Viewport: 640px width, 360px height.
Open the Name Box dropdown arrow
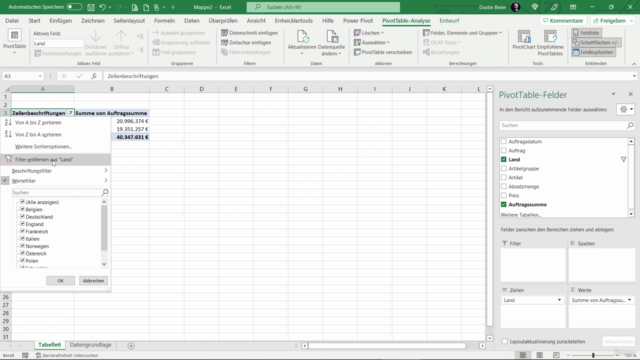coord(40,76)
